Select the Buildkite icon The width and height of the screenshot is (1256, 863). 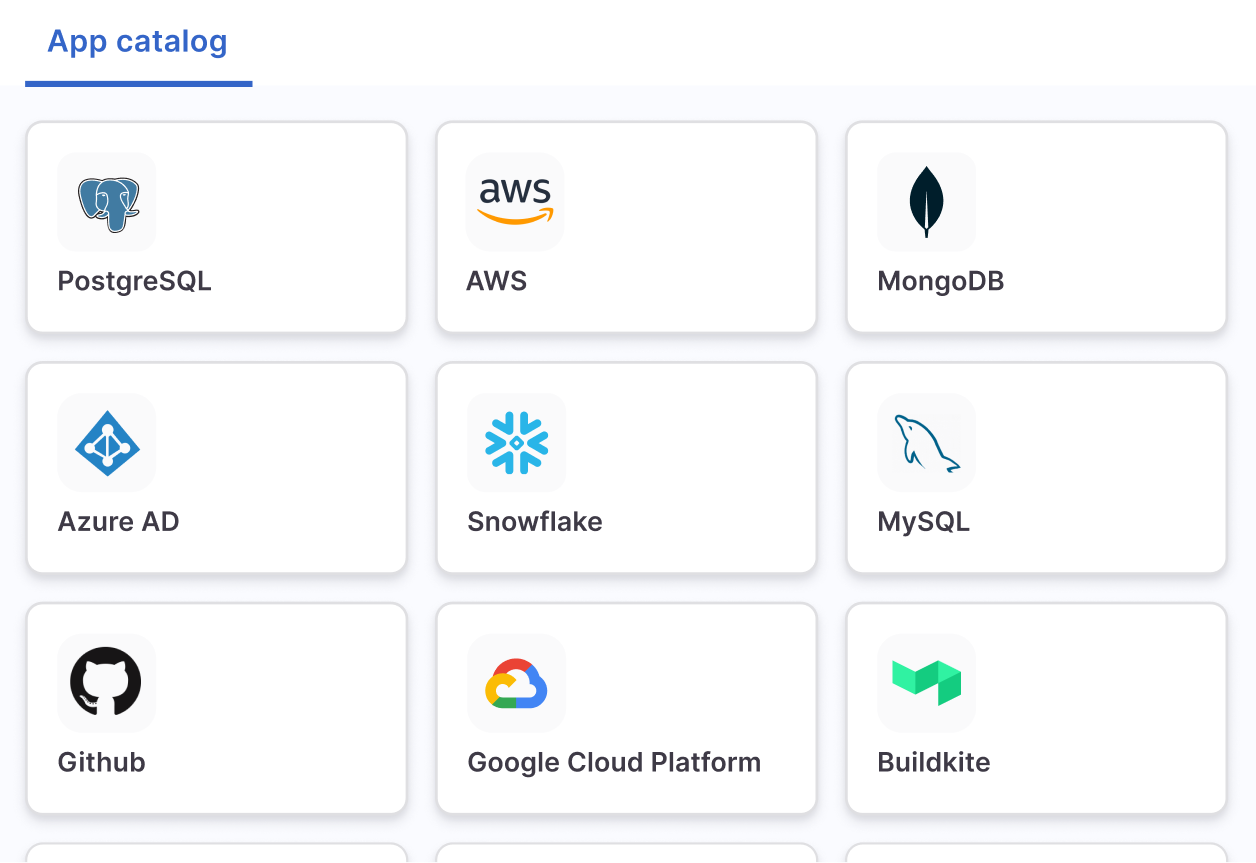(x=926, y=683)
